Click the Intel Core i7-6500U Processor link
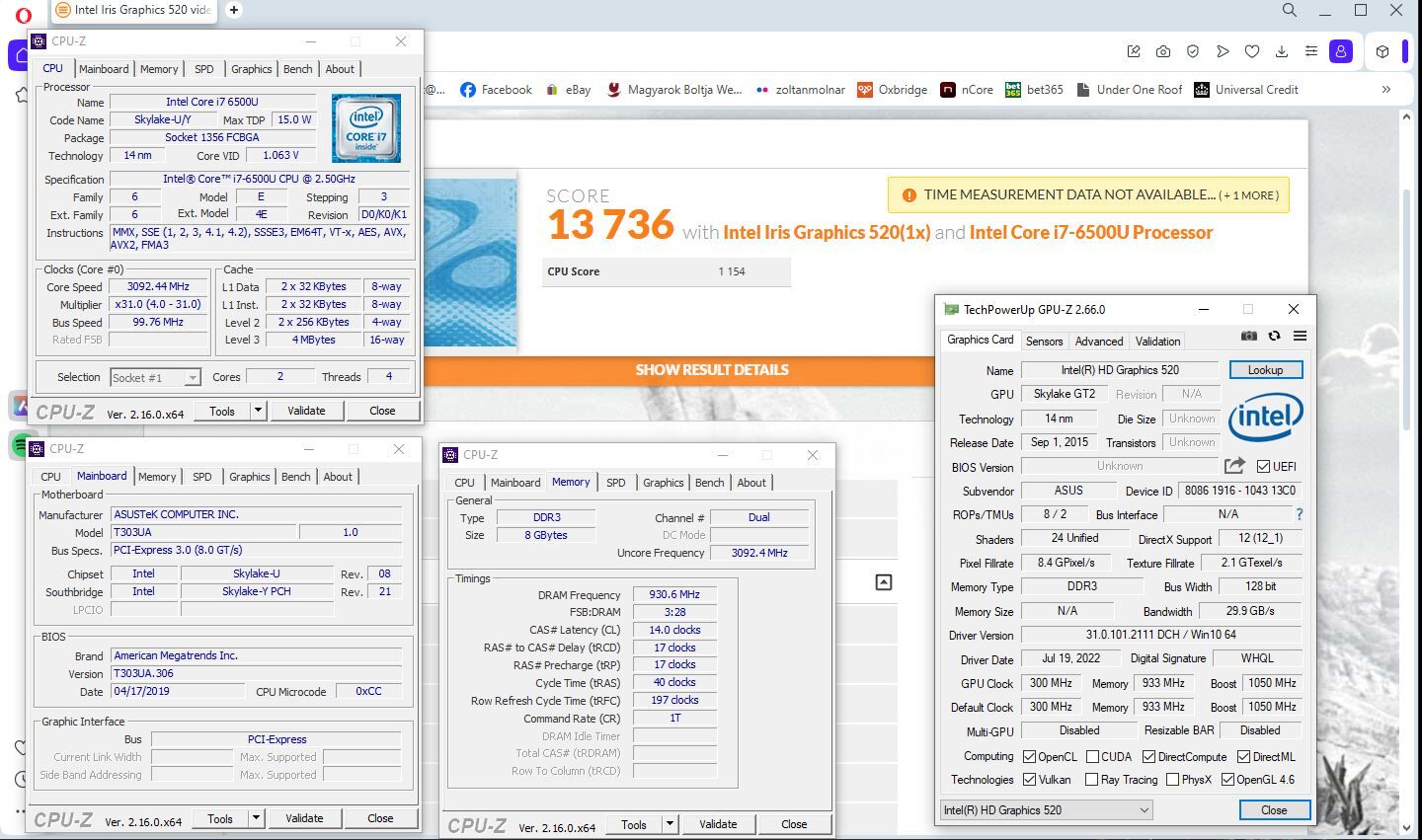The height and width of the screenshot is (840, 1422). pos(1091,232)
